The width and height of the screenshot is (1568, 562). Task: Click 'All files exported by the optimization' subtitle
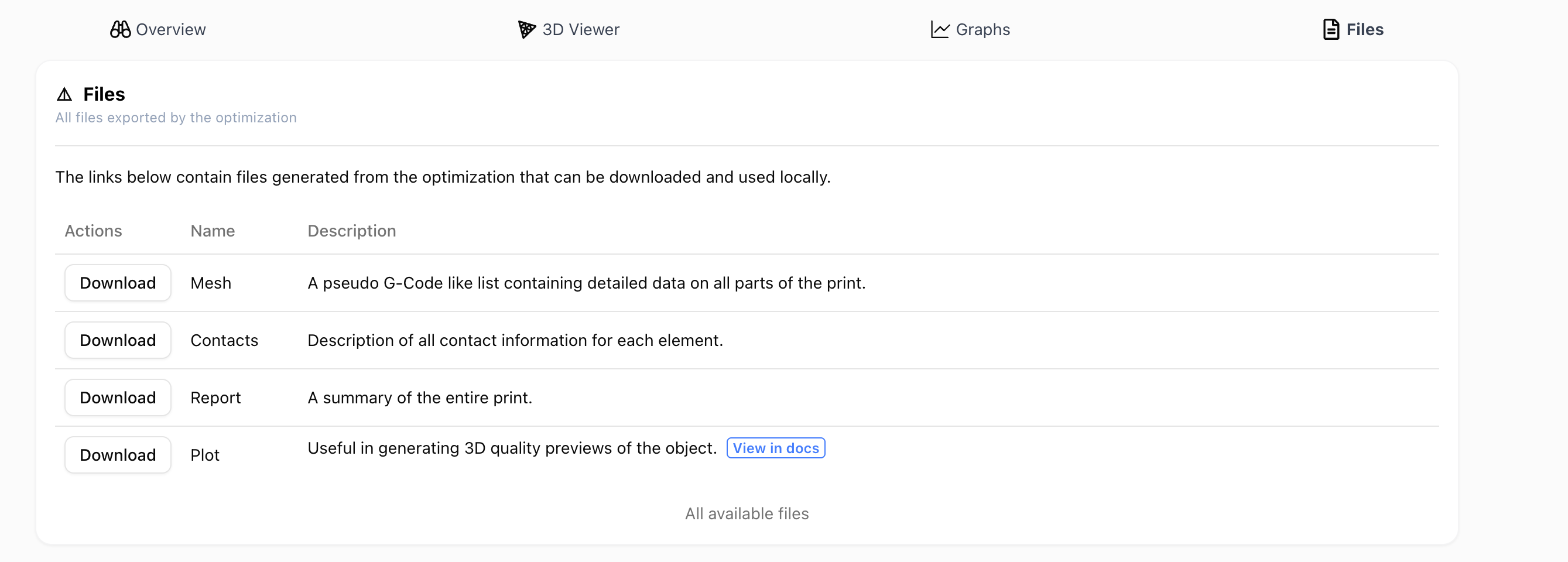coord(176,118)
